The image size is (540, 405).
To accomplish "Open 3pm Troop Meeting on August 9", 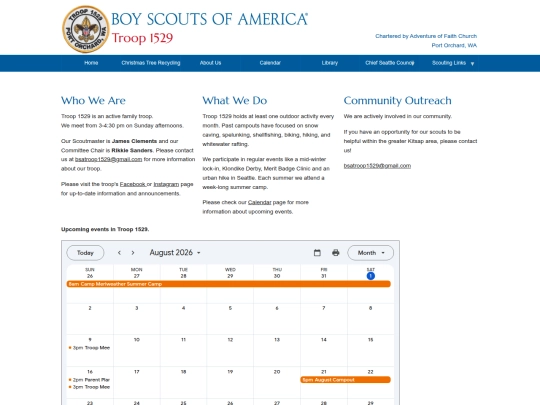I will click(x=90, y=348).
